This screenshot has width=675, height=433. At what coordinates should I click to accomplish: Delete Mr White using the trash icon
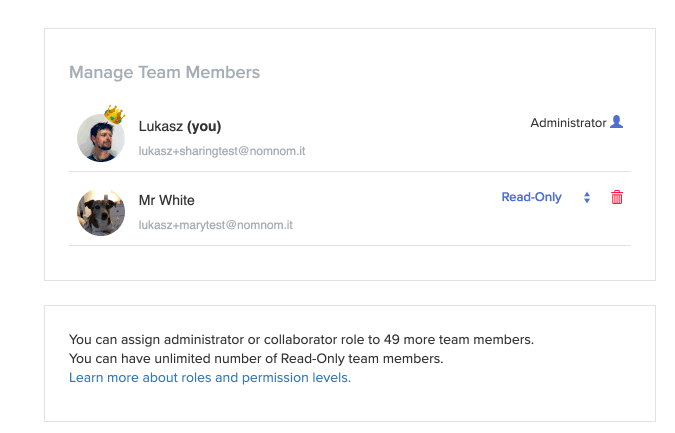click(617, 198)
